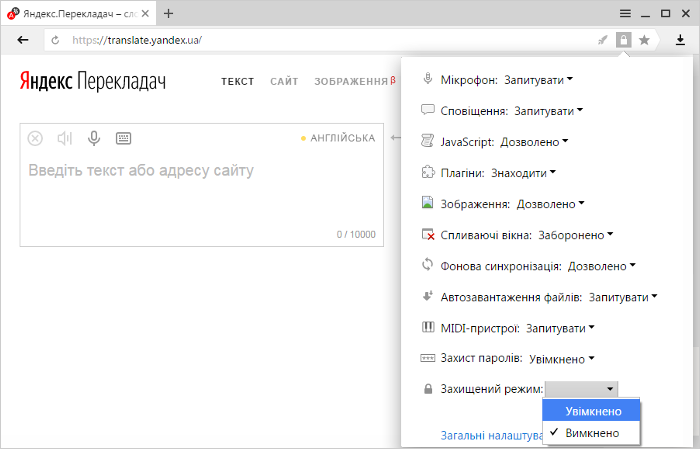Reload the page with the refresh icon
700x449 pixels.
55,40
